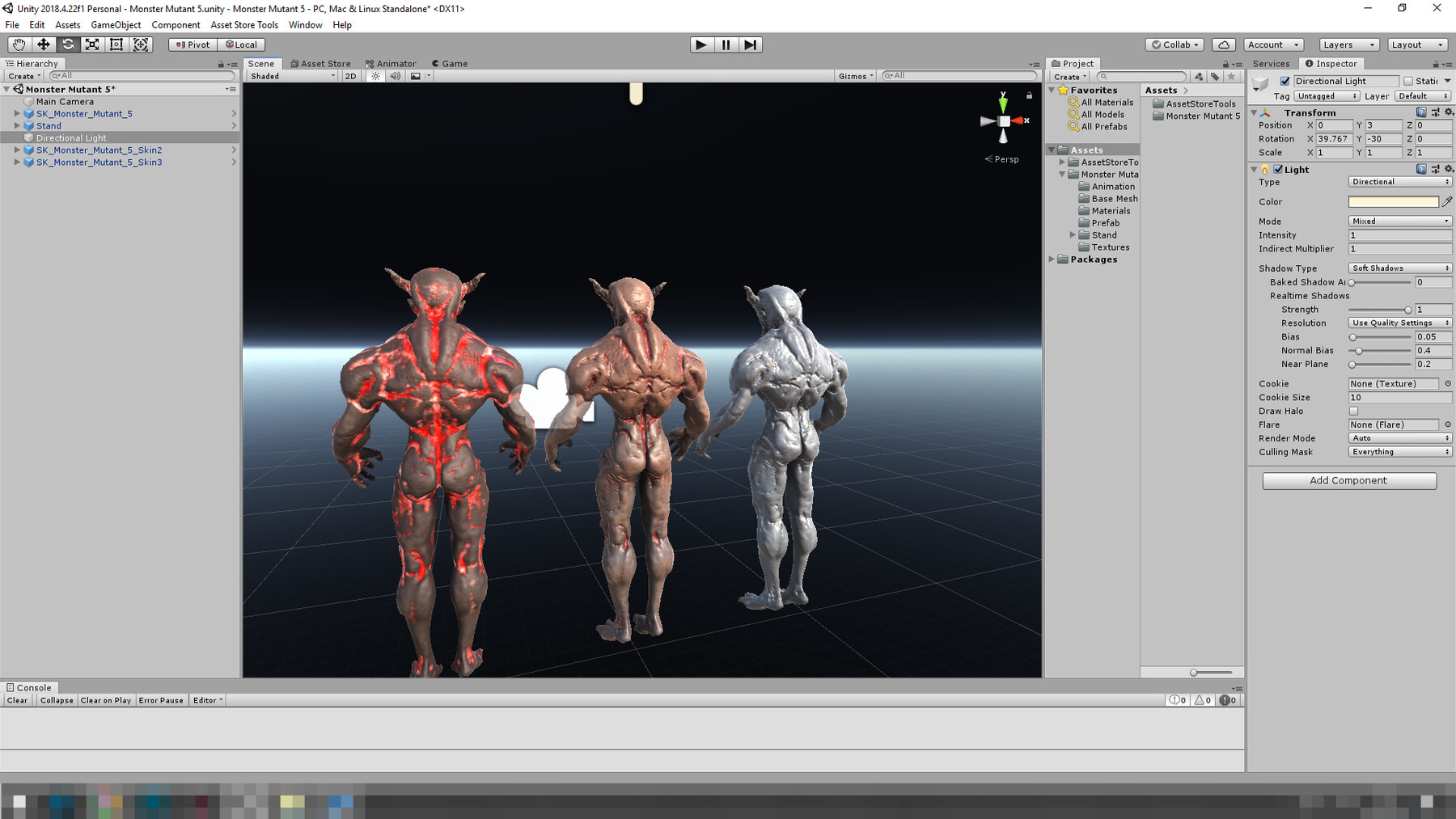Select the Scale tool
1456x819 pixels.
point(92,44)
